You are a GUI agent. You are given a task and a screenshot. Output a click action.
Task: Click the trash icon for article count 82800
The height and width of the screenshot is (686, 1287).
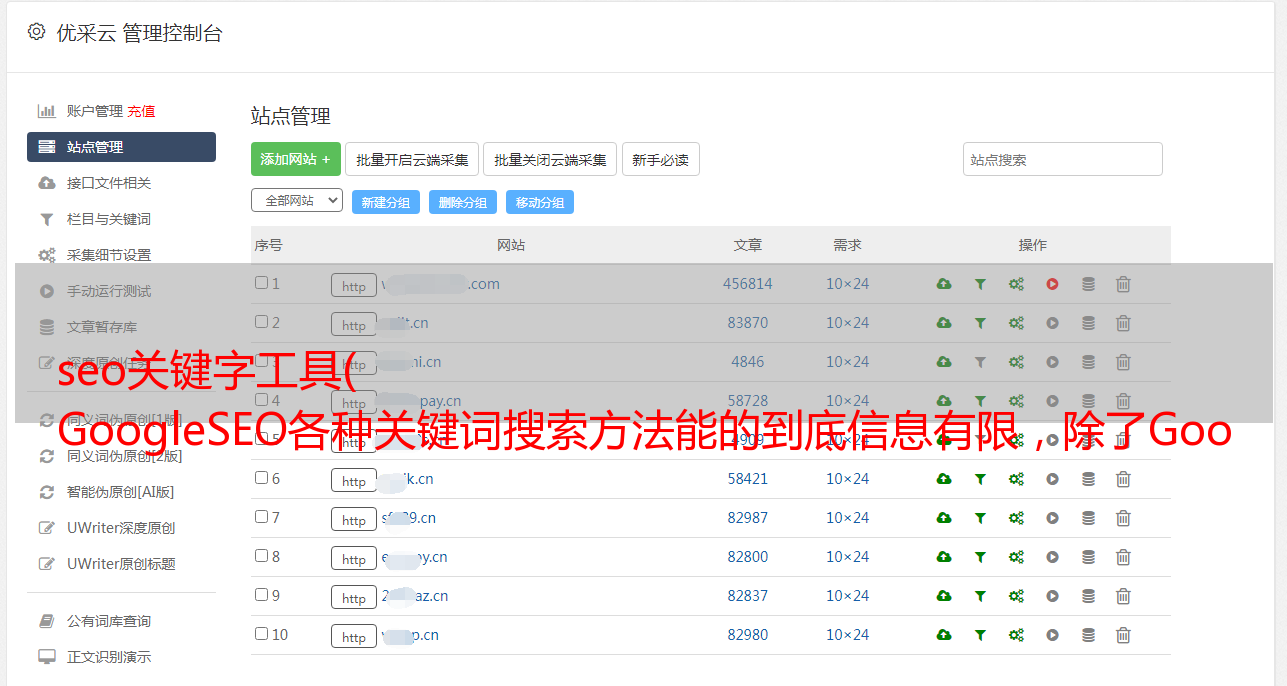click(x=1123, y=557)
